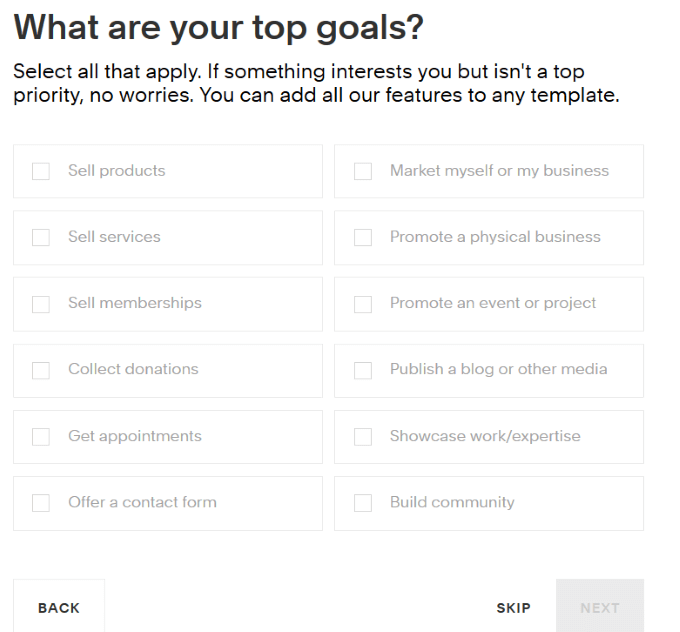Image resolution: width=680 pixels, height=632 pixels.
Task: Select the Sell memberships checkbox
Action: (41, 304)
